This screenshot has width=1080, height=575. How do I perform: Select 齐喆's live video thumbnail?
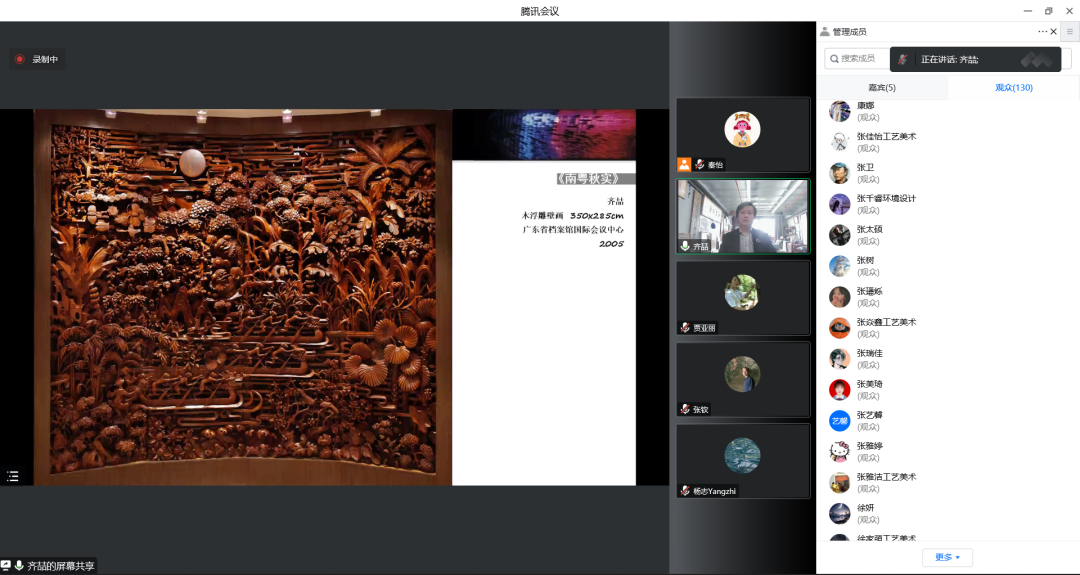tap(743, 217)
